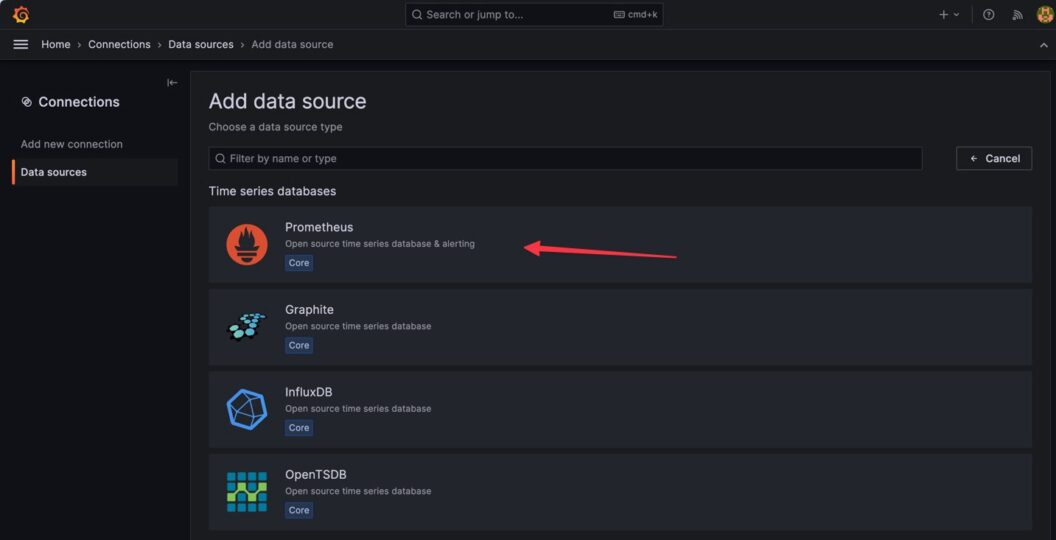
Task: Open the news RSS feed icon
Action: coord(1017,15)
